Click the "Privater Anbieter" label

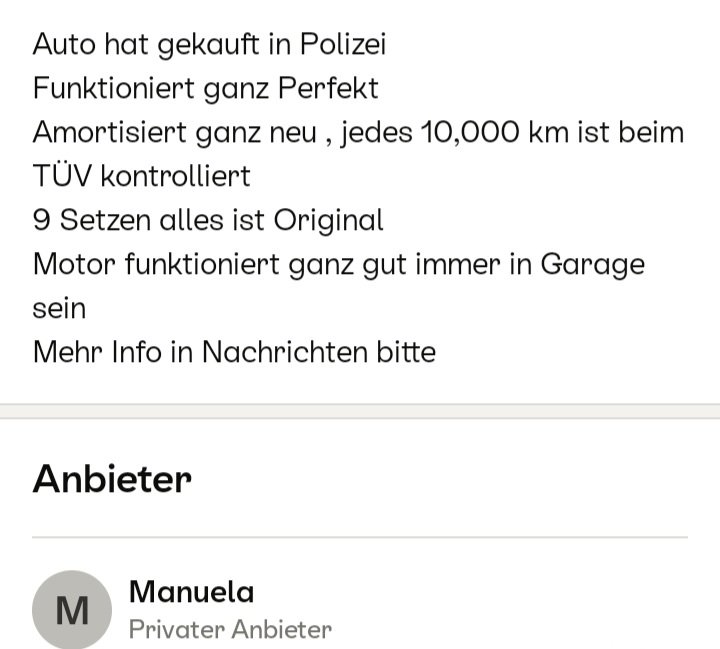[230, 629]
